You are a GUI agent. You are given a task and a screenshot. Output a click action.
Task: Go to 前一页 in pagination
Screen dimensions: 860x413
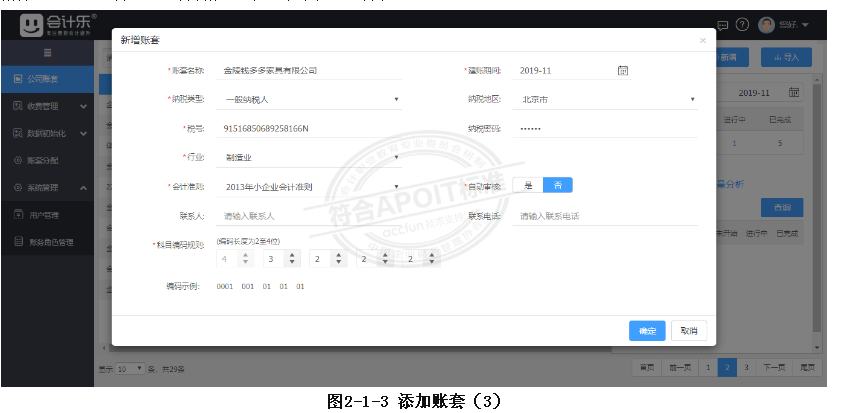(680, 368)
